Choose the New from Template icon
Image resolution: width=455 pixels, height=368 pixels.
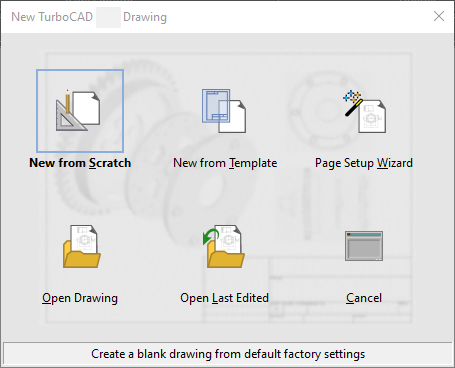point(224,111)
